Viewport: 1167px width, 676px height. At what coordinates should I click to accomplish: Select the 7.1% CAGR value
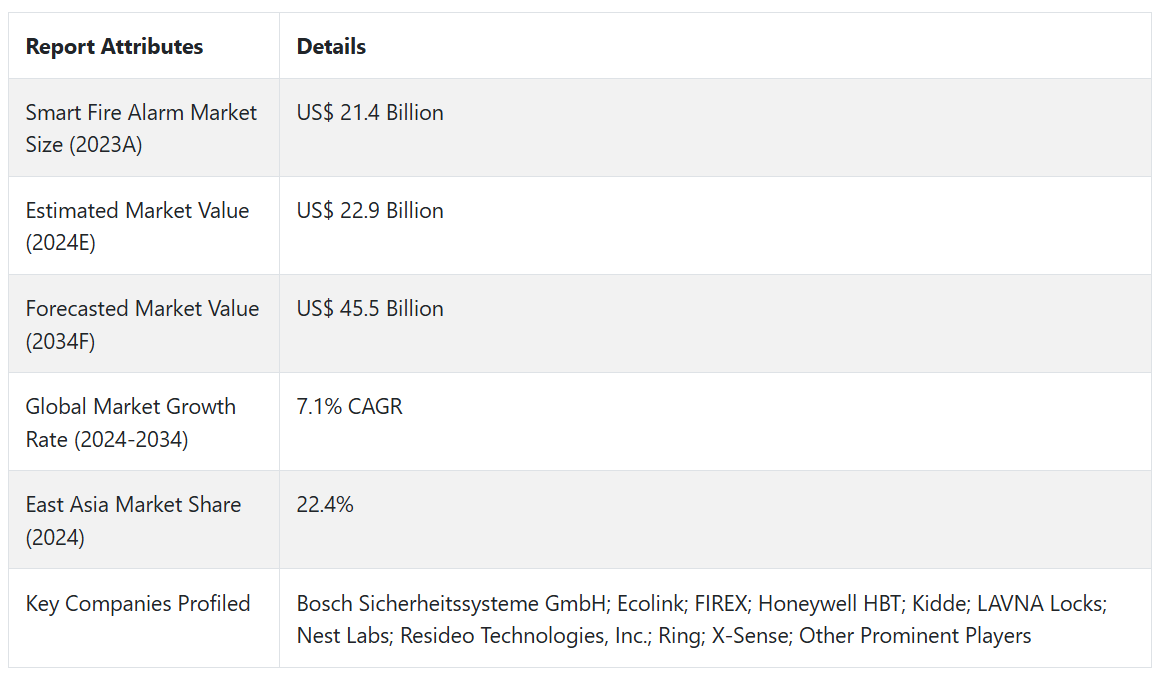tap(349, 406)
